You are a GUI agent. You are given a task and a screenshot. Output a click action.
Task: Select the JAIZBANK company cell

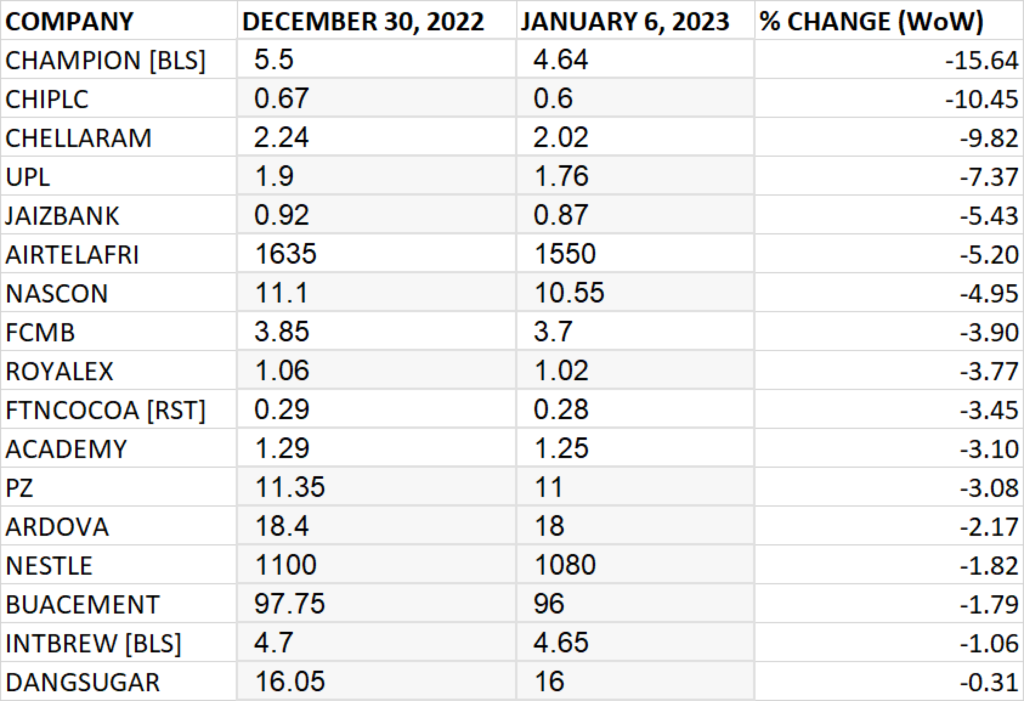point(118,215)
